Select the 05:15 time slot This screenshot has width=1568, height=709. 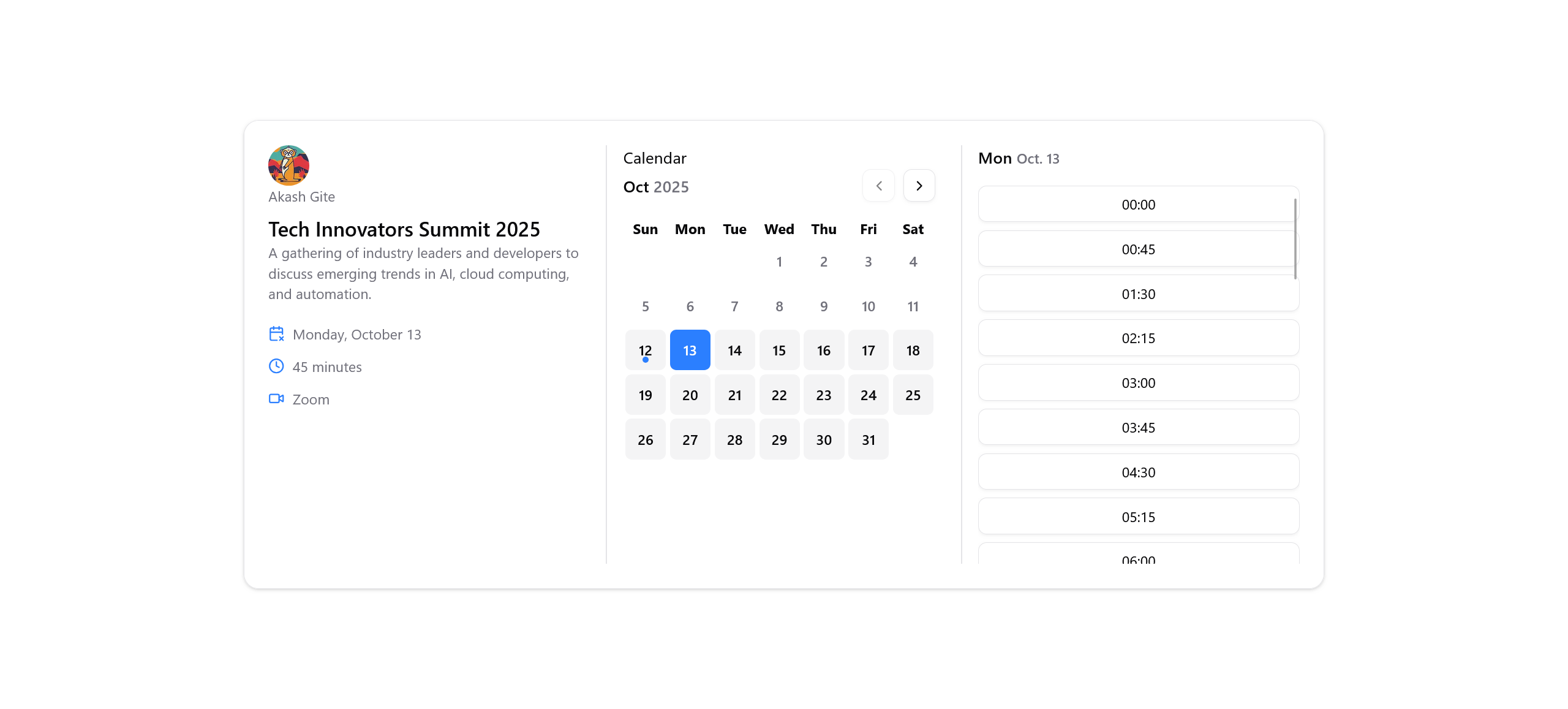click(x=1138, y=517)
